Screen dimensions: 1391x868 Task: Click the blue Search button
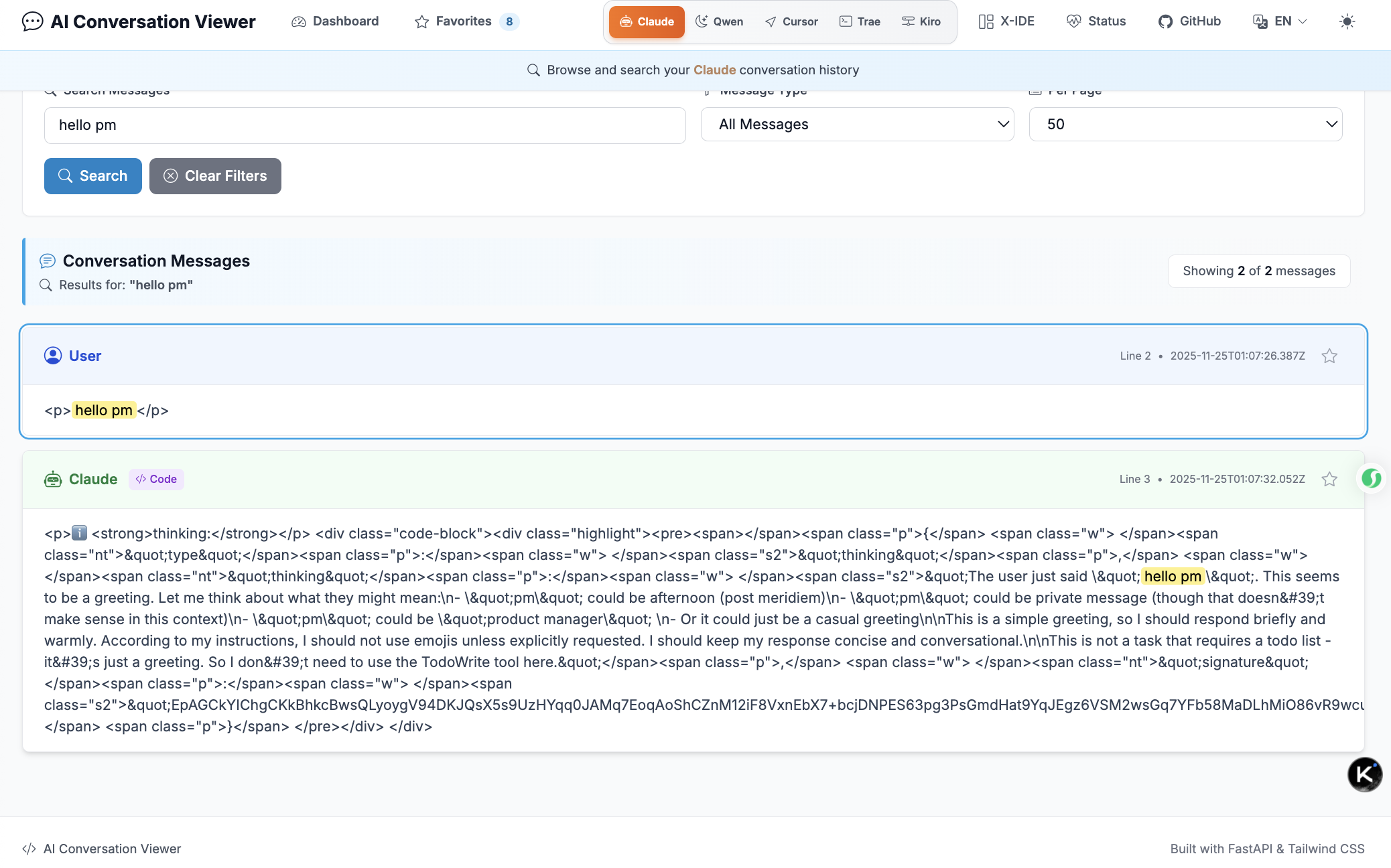93,176
